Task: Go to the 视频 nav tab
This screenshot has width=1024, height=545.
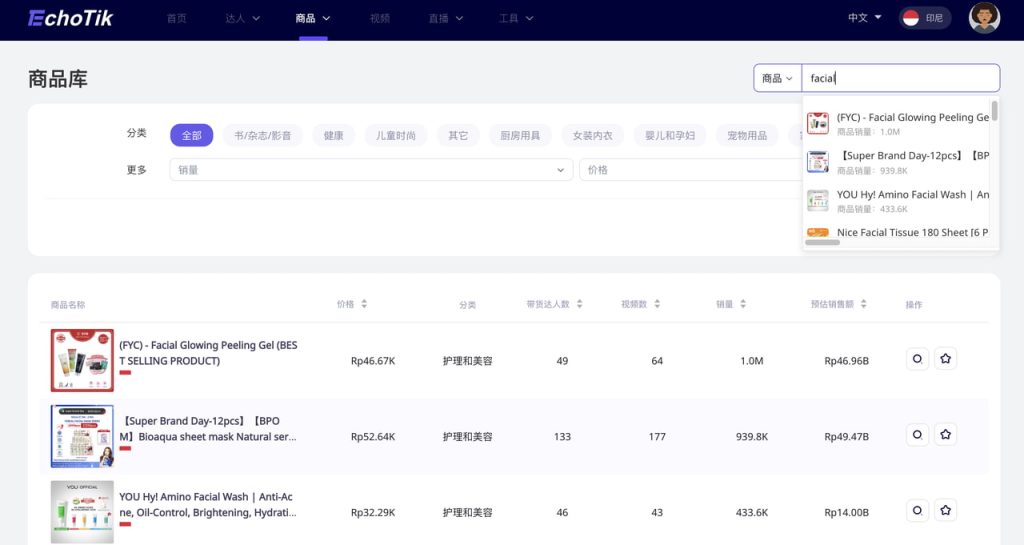Action: [380, 18]
